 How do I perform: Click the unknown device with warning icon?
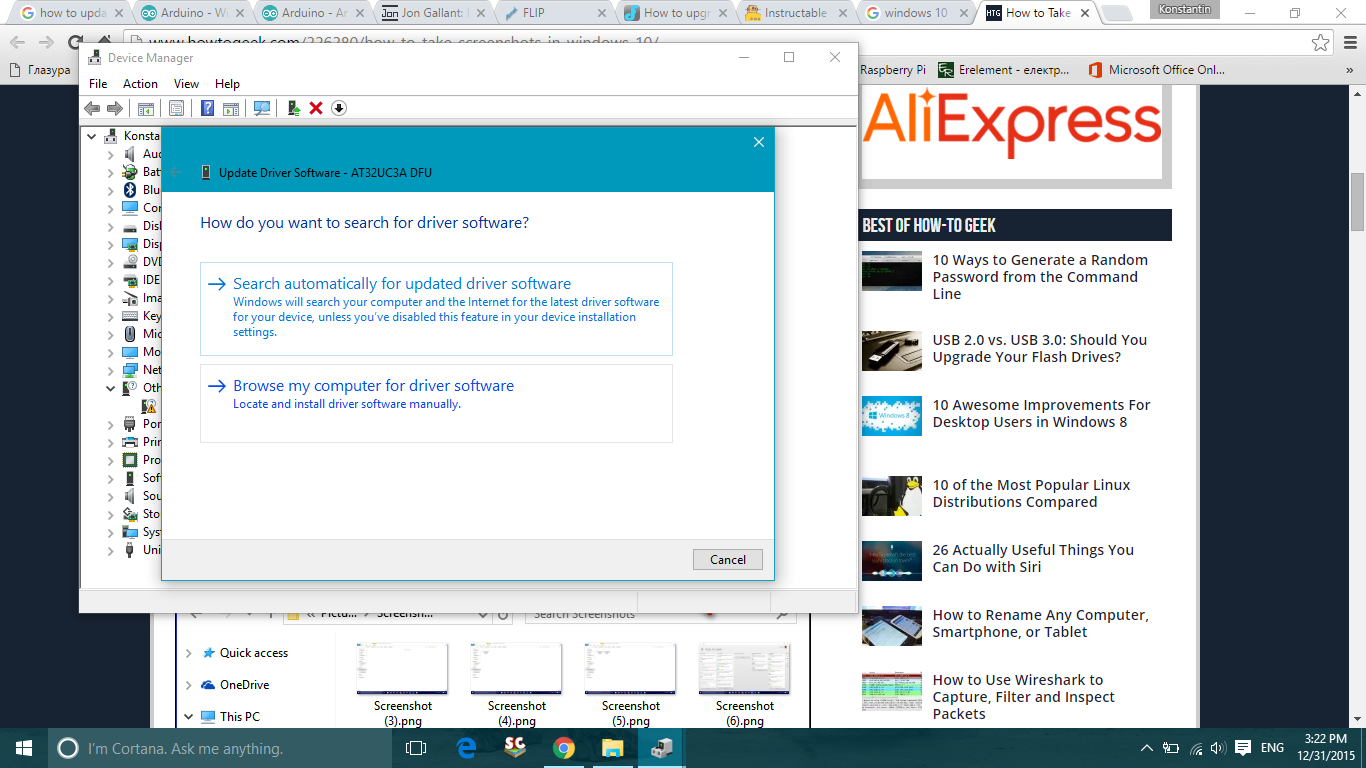148,406
